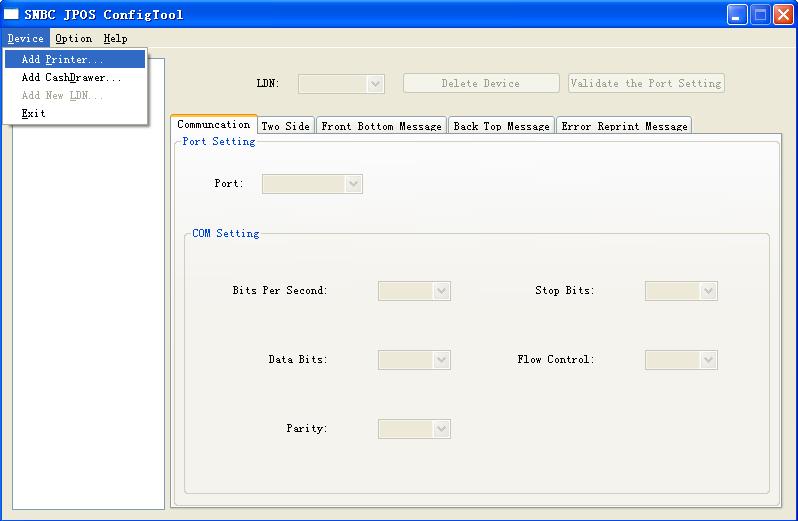Open the Back Top Message tab
The image size is (798, 521).
click(x=501, y=126)
